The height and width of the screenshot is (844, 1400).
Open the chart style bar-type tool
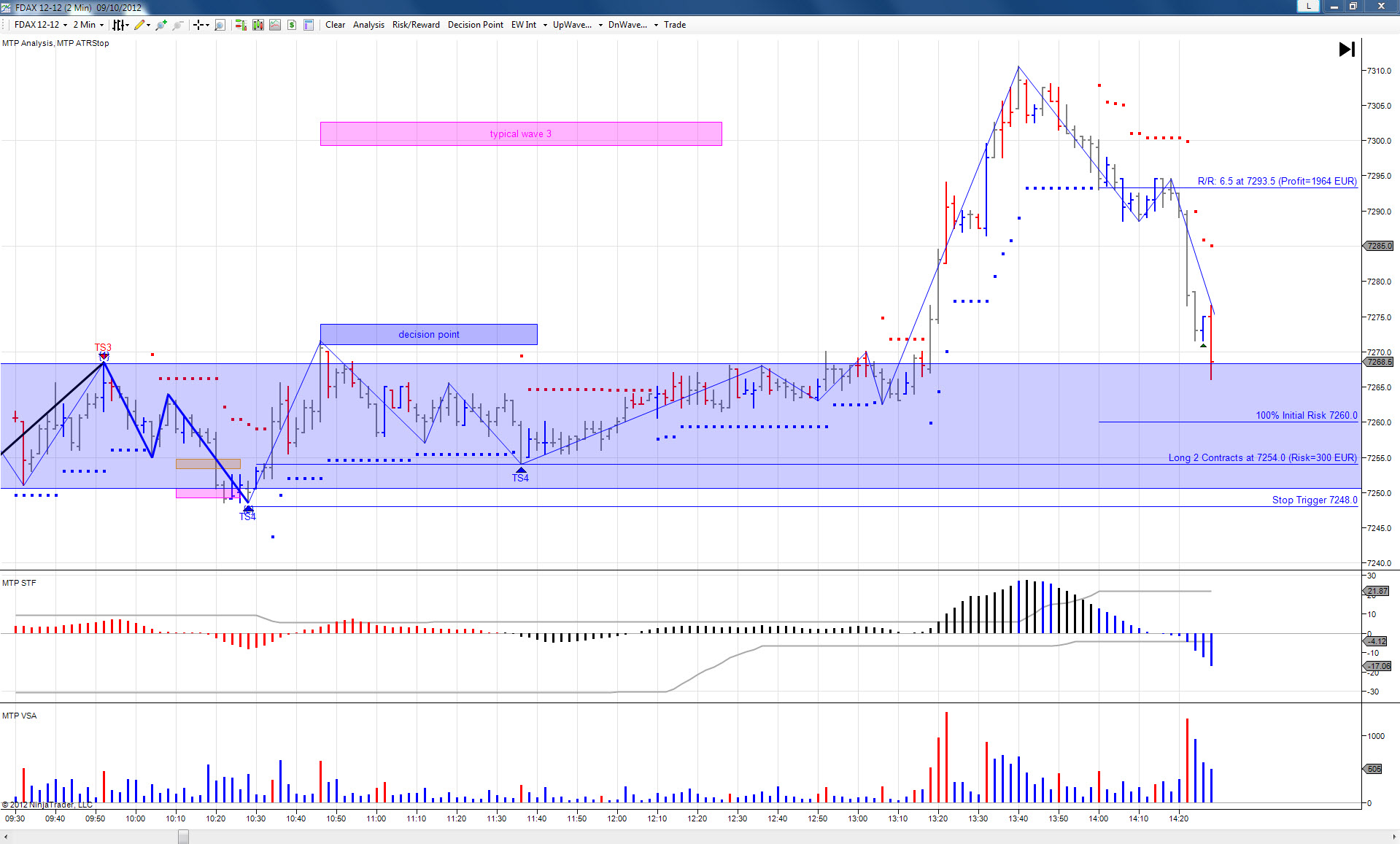tap(119, 25)
